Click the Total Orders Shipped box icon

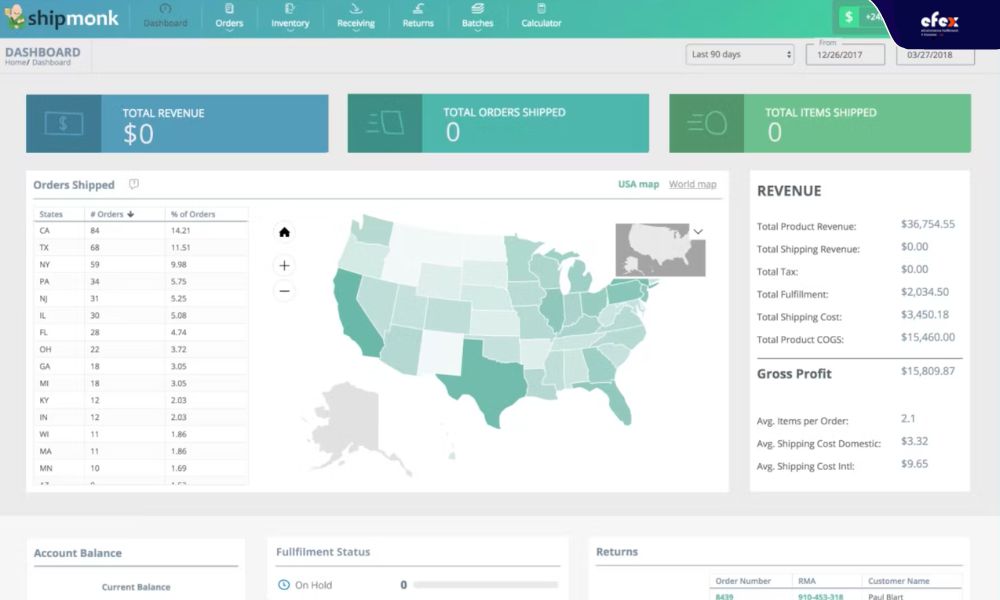pyautogui.click(x=385, y=123)
